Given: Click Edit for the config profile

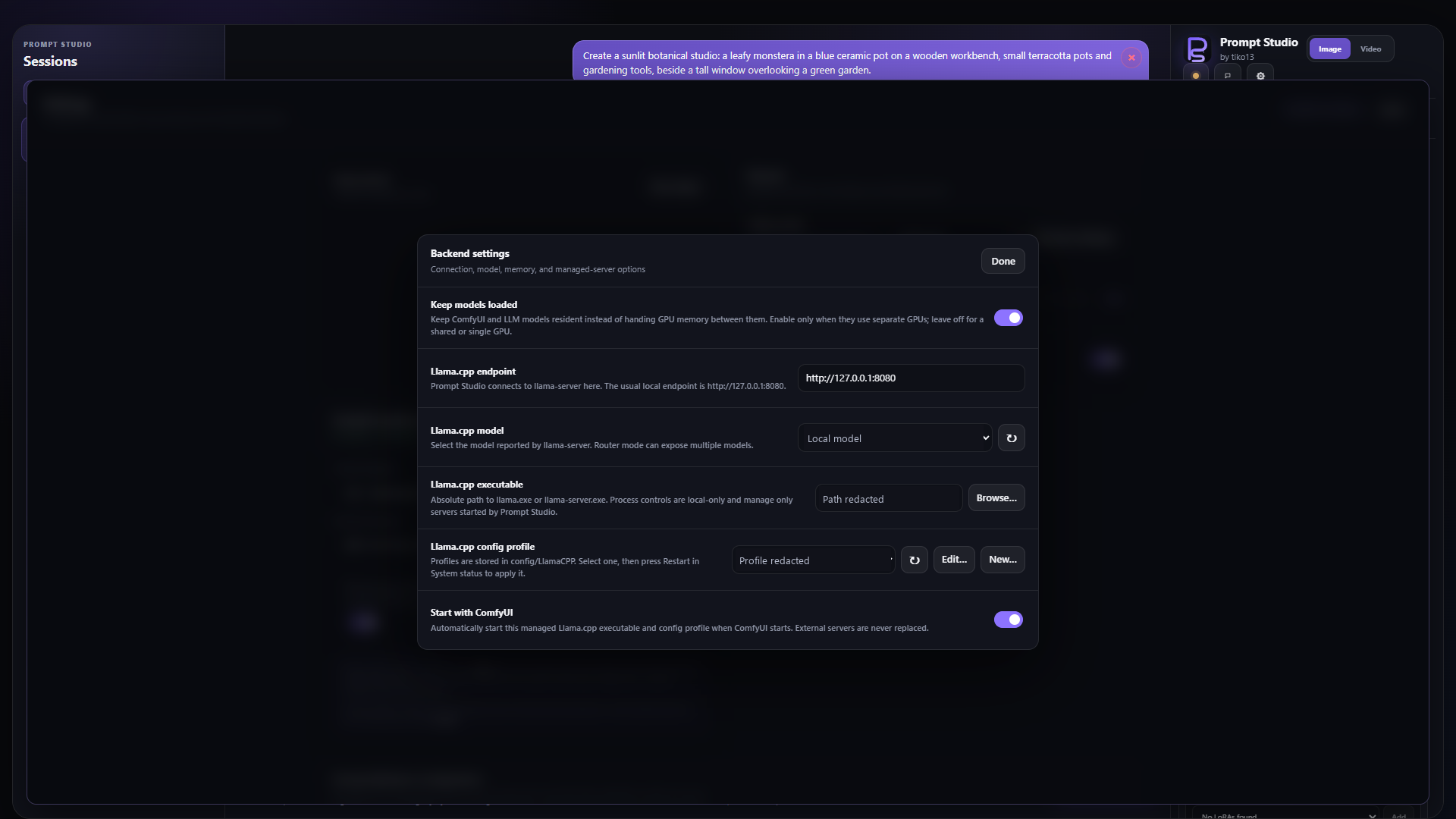Looking at the screenshot, I should point(954,560).
